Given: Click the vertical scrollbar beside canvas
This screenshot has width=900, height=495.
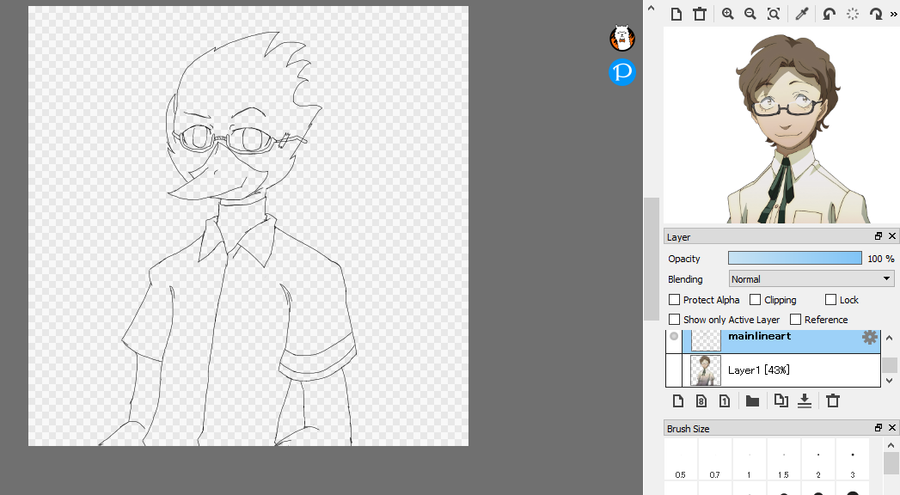Looking at the screenshot, I should 651,258.
